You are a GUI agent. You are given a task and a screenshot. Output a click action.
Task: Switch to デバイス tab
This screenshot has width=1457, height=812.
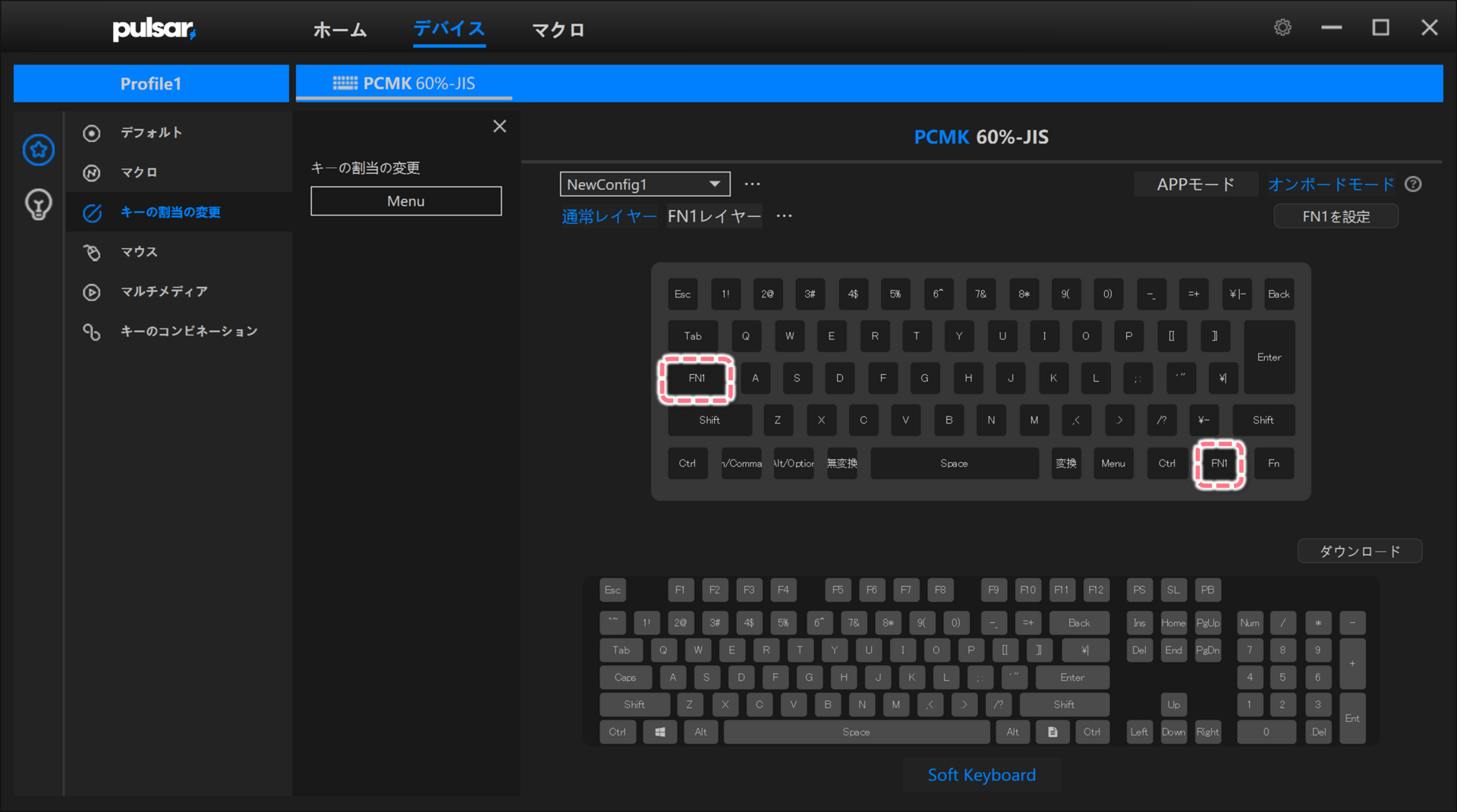pyautogui.click(x=449, y=29)
